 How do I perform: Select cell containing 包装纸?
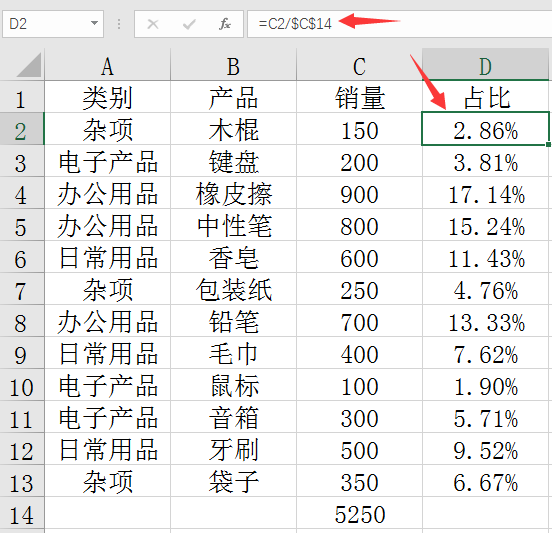pos(233,289)
